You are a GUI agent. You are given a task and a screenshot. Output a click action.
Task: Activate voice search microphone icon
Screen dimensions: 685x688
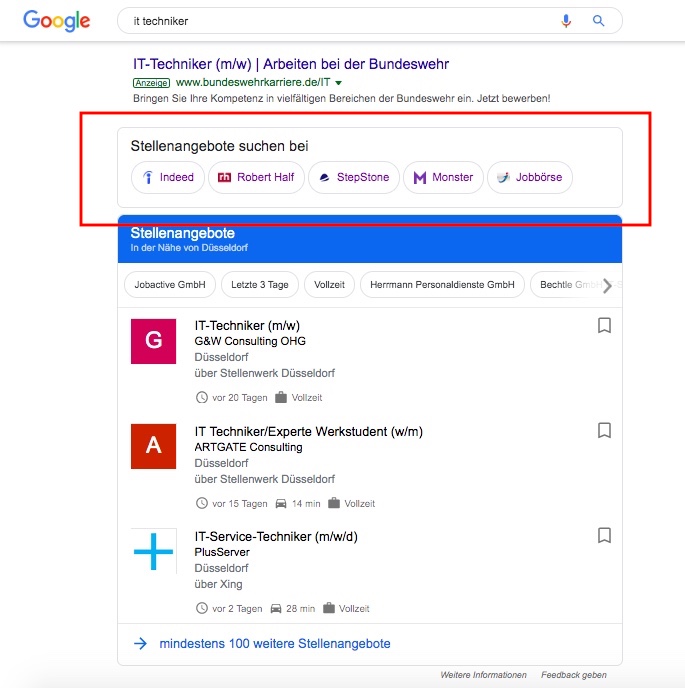click(567, 21)
